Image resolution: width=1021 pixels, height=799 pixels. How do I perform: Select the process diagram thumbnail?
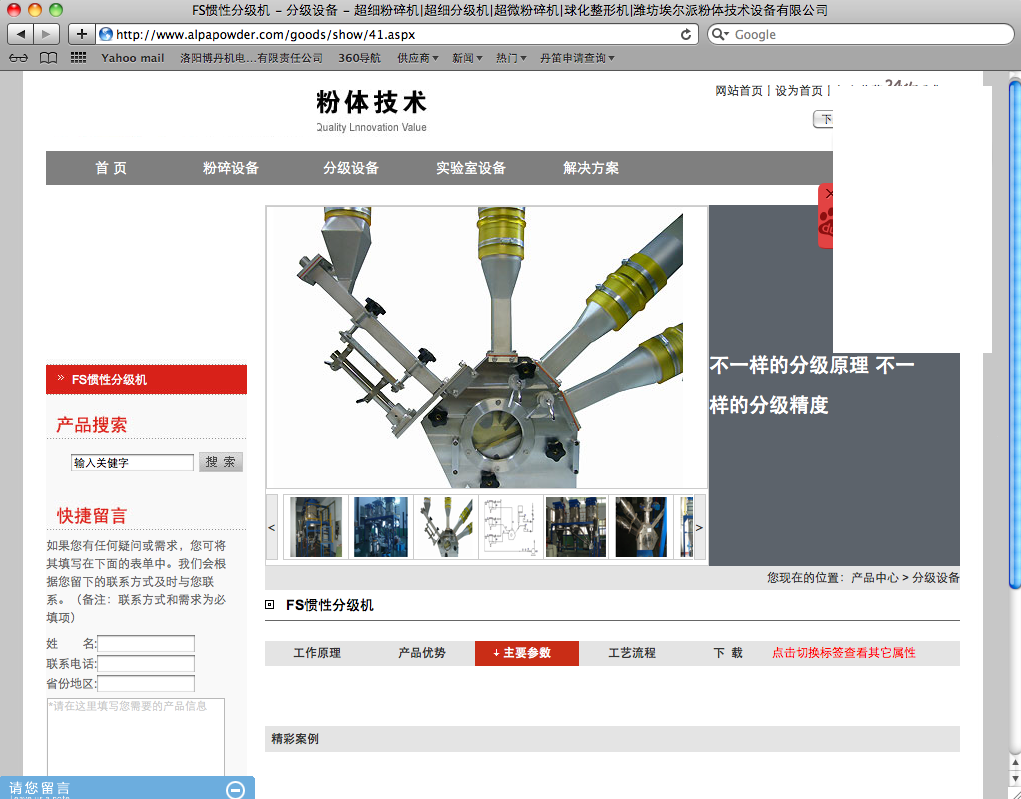[x=511, y=527]
